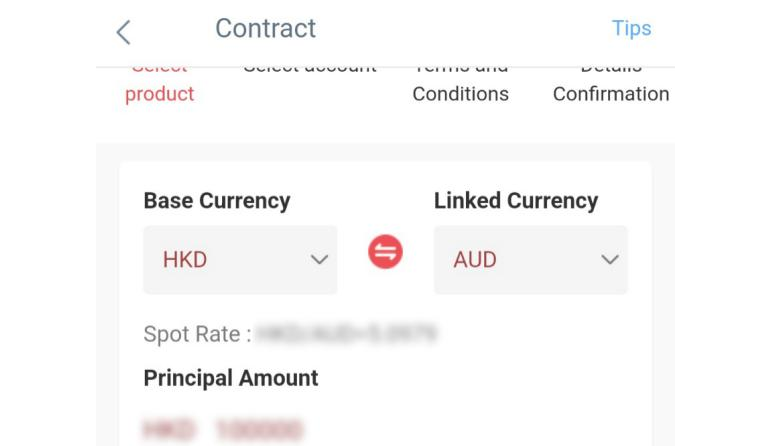Click the AUD text in Linked Currency
771x446 pixels.
pos(475,260)
